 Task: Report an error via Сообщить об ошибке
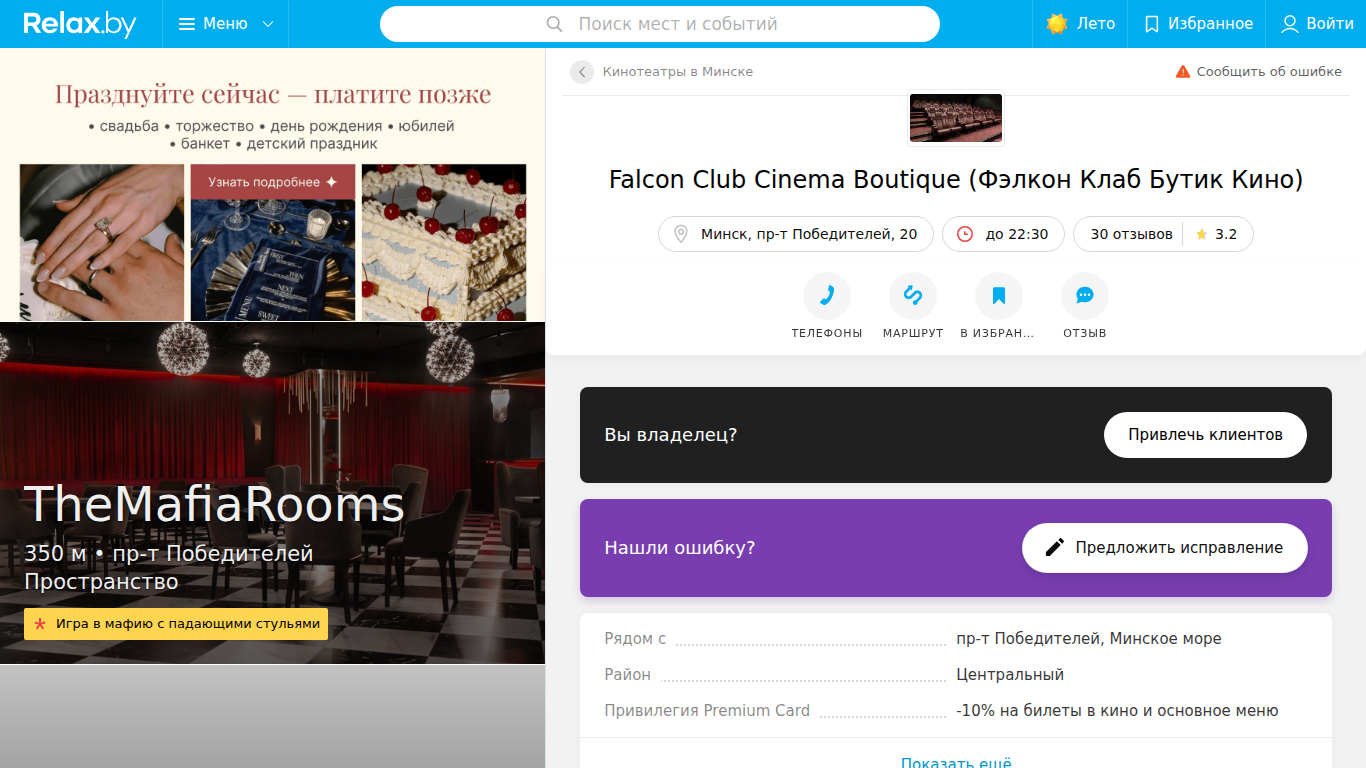pos(1258,72)
